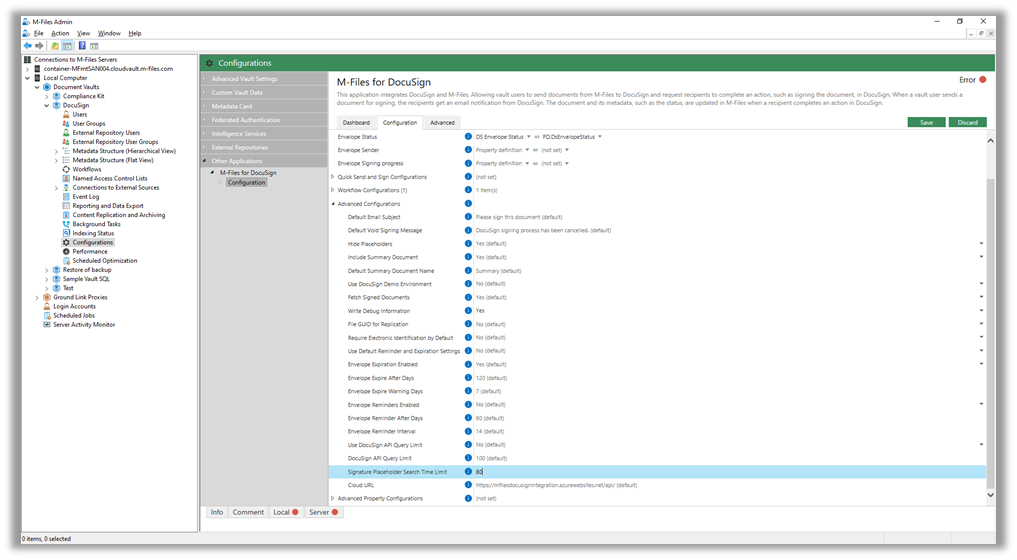This screenshot has height=560, width=1017.
Task: Open the PD.DsEnvelopeStatus dropdown arrow
Action: coord(600,137)
